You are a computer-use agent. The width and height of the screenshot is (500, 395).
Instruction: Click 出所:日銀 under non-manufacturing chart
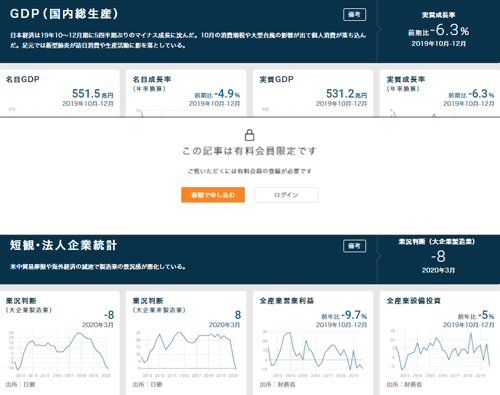click(x=147, y=384)
